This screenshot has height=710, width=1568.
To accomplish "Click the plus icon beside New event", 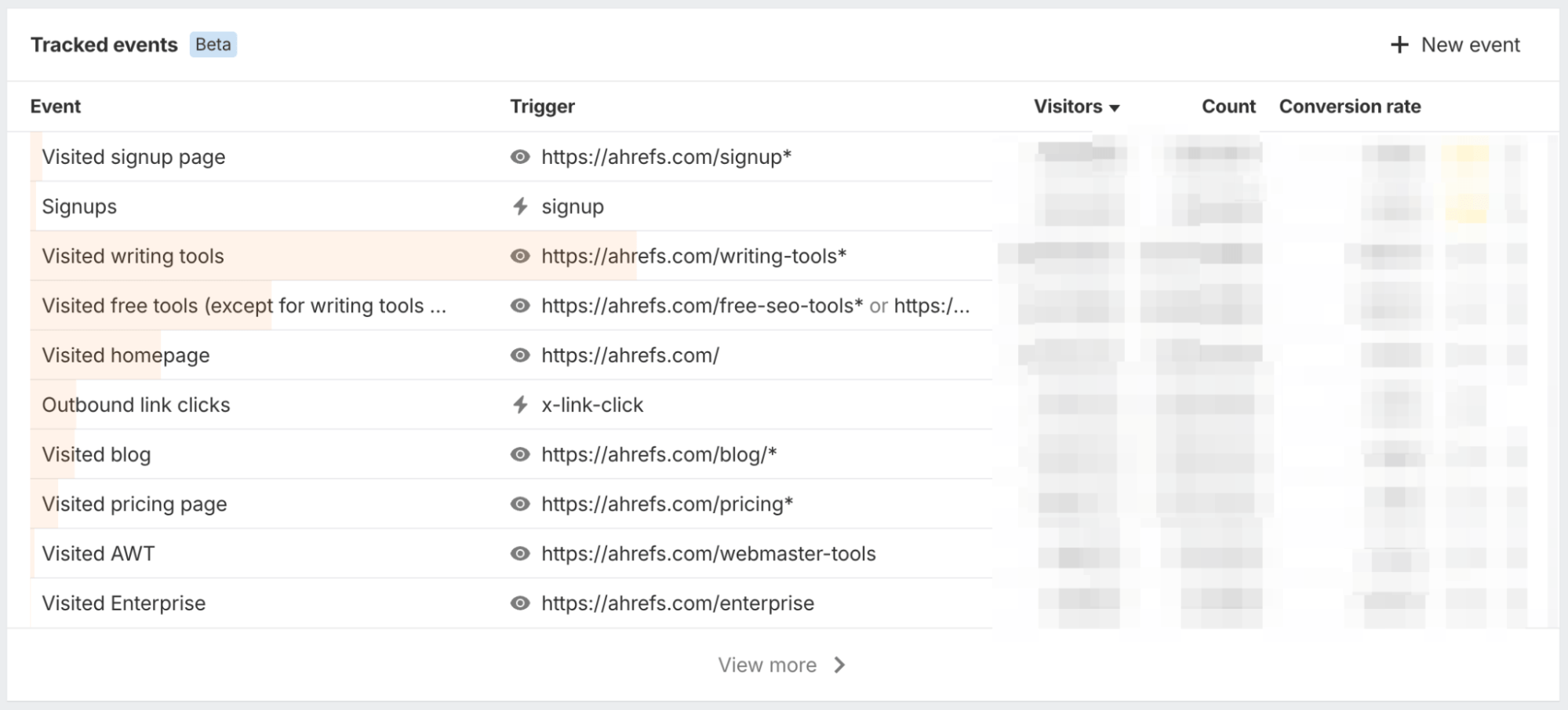I will [1399, 45].
